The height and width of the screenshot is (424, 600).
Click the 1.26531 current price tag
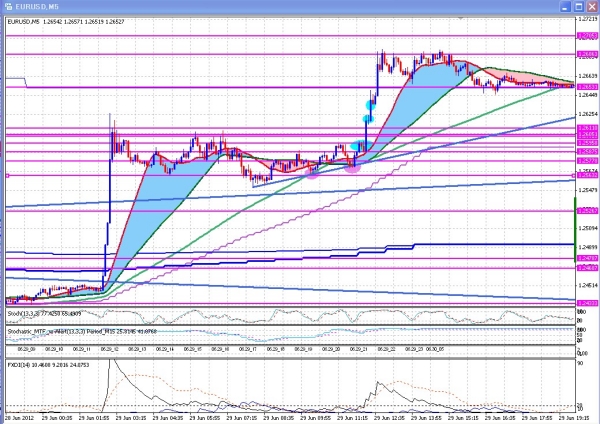(587, 87)
